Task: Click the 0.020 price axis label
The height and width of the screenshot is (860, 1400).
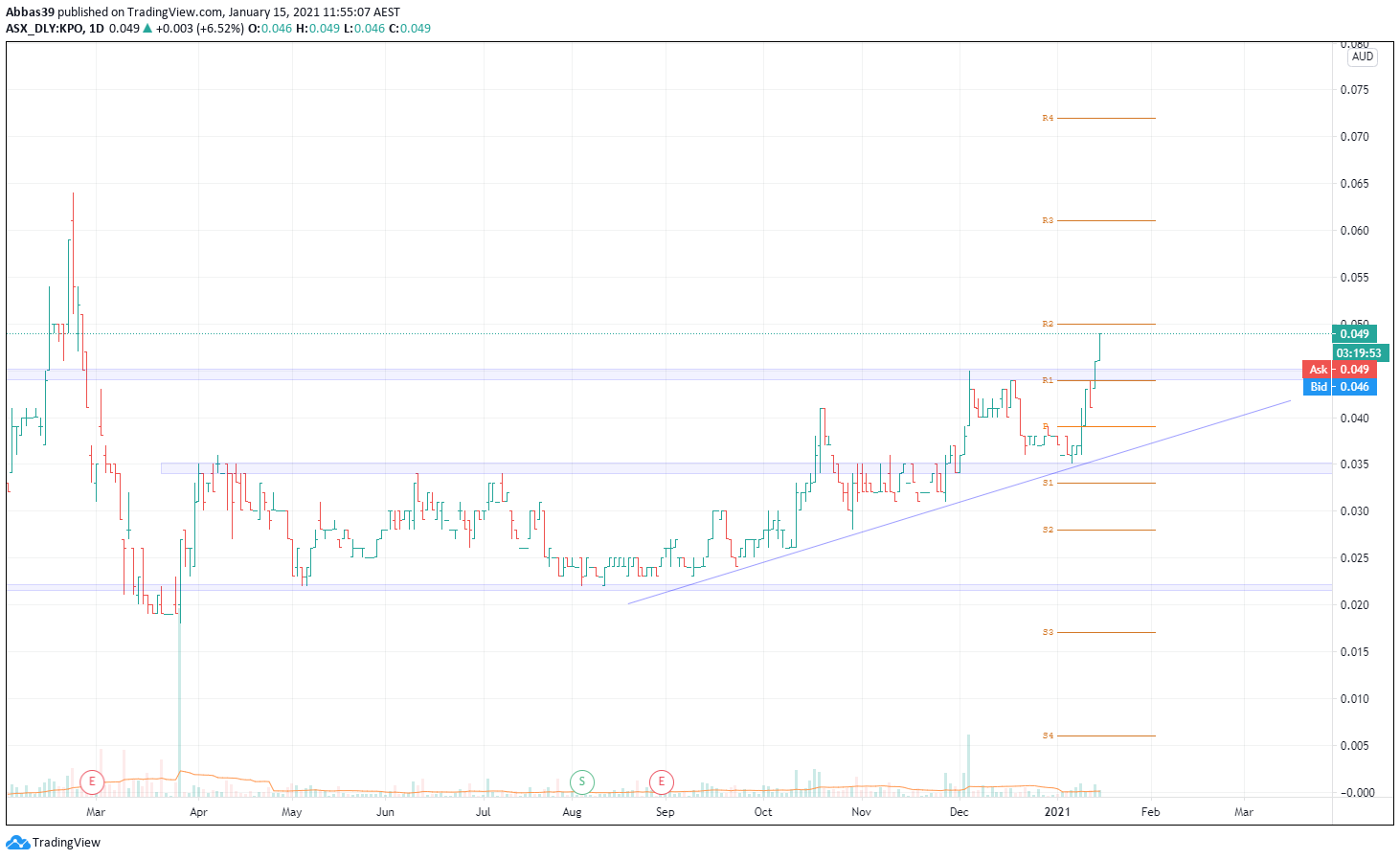Action: pos(1354,605)
